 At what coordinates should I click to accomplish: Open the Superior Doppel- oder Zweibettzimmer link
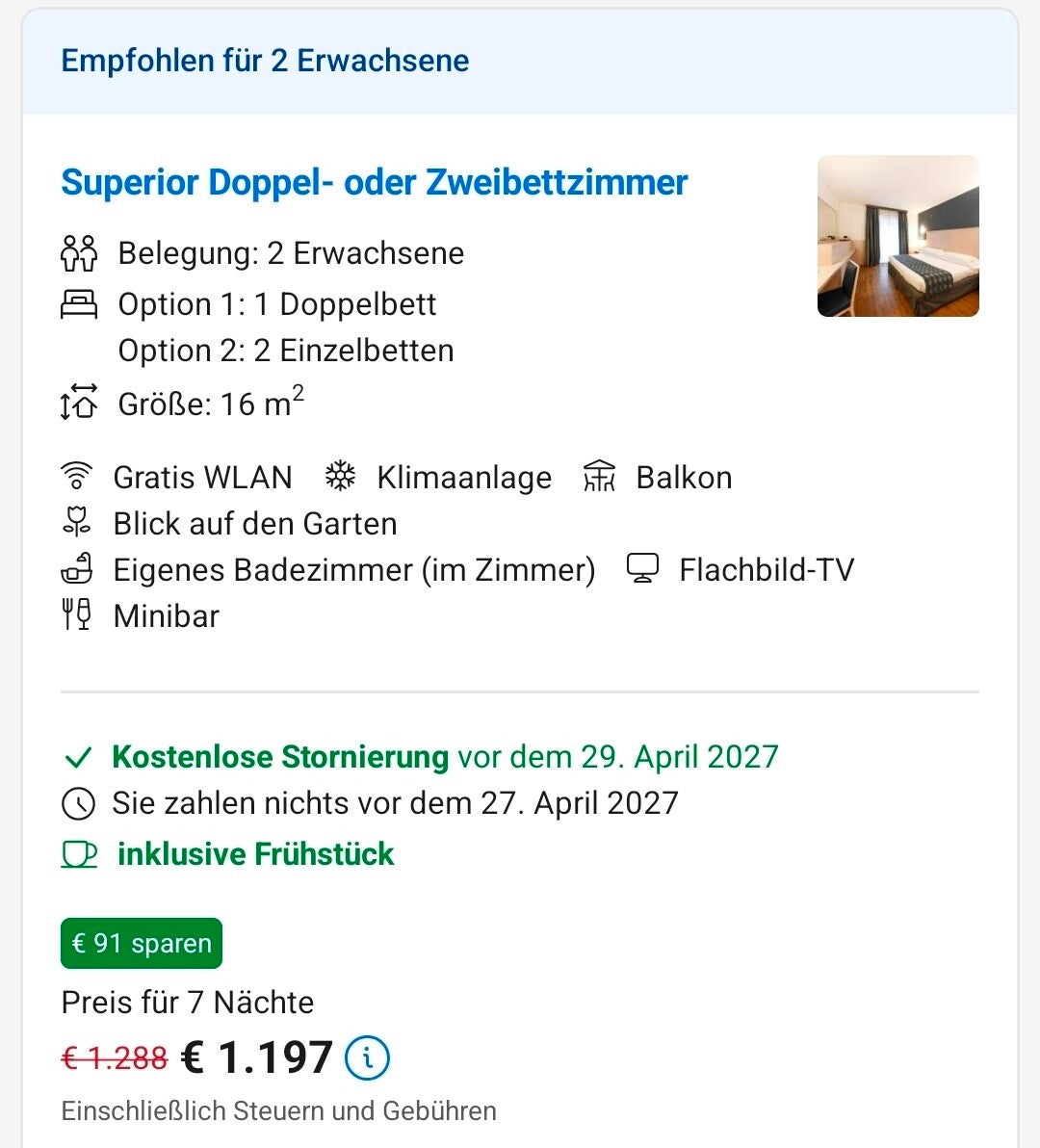(x=374, y=182)
